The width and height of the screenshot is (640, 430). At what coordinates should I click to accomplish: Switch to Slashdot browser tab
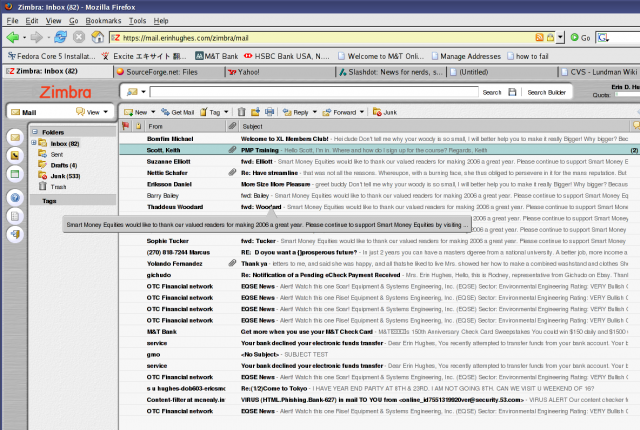click(391, 72)
